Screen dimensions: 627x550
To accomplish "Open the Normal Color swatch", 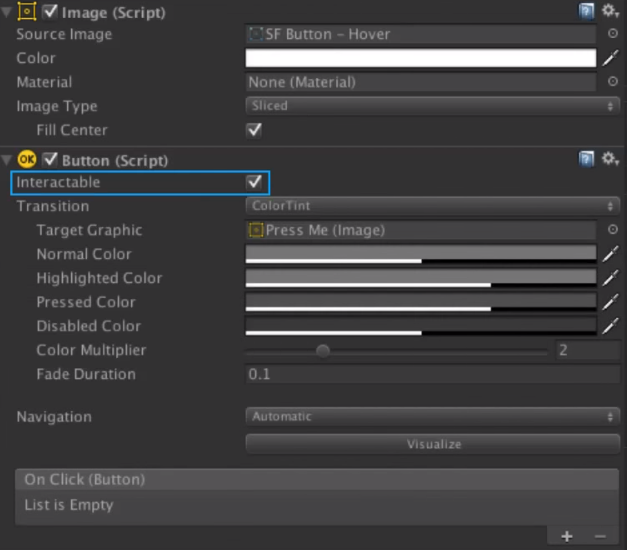I will pyautogui.click(x=421, y=254).
